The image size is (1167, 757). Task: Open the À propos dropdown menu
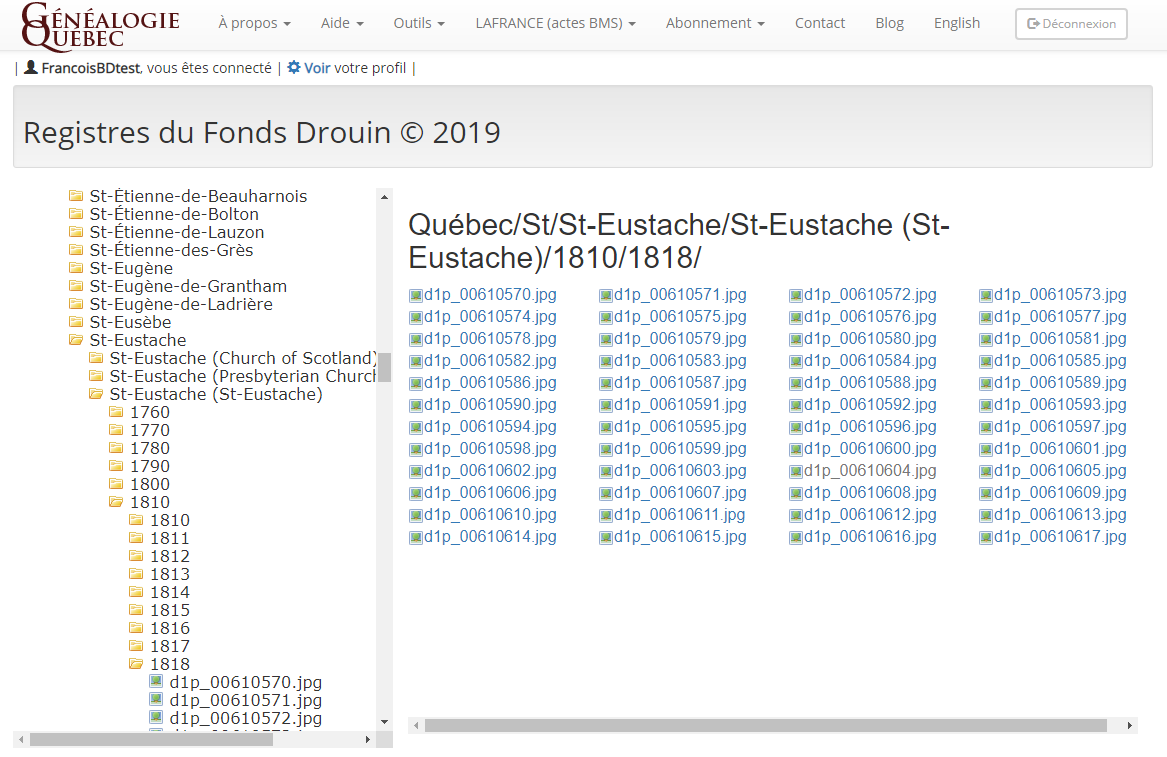(x=254, y=23)
